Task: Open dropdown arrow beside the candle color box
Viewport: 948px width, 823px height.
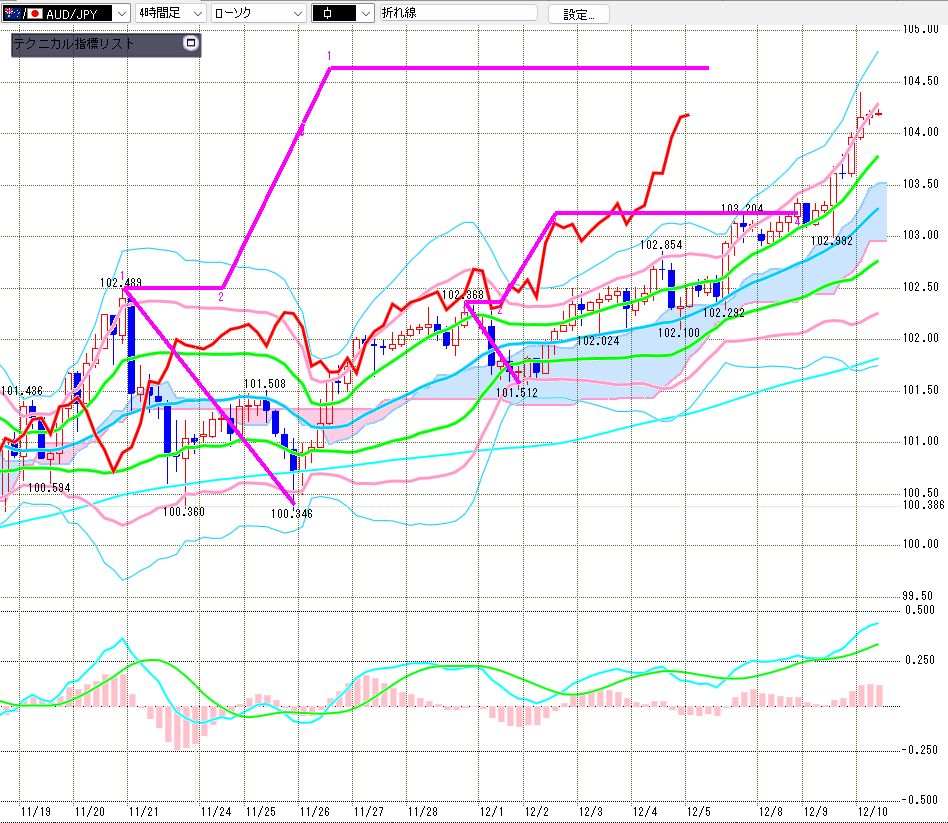Action: pyautogui.click(x=365, y=13)
